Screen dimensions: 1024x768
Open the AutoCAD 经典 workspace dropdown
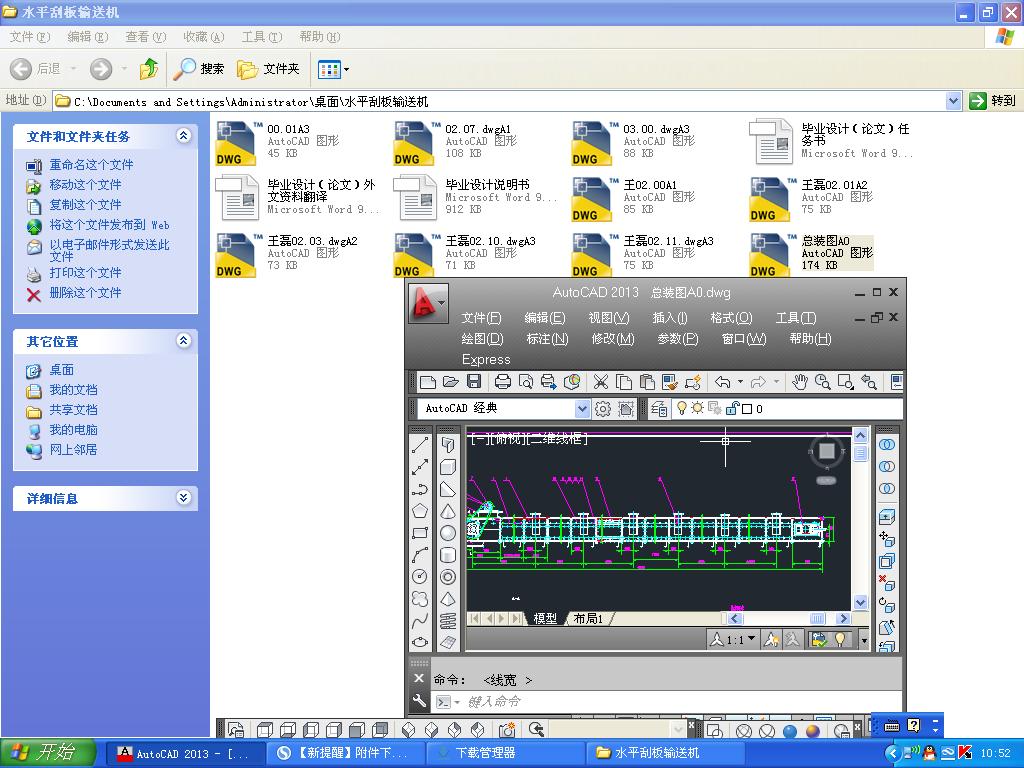coord(582,408)
